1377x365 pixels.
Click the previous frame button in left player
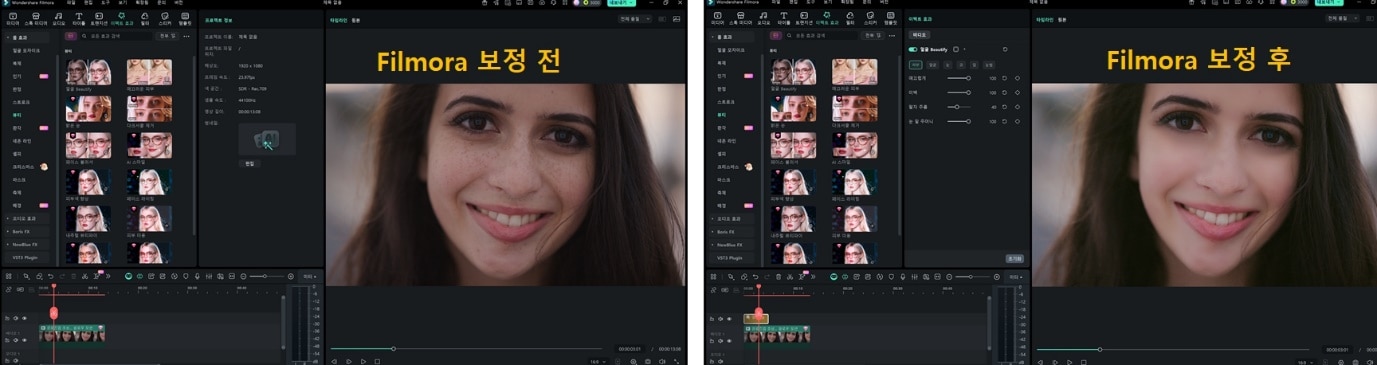(x=333, y=361)
